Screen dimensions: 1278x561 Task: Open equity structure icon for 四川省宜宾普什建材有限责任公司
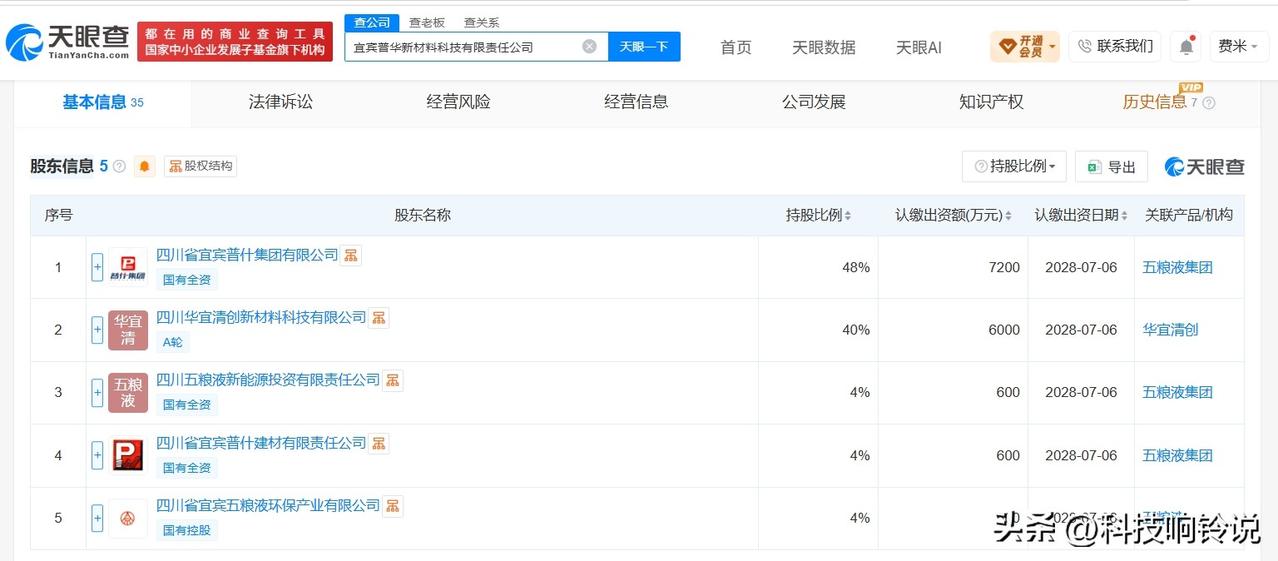(x=379, y=443)
